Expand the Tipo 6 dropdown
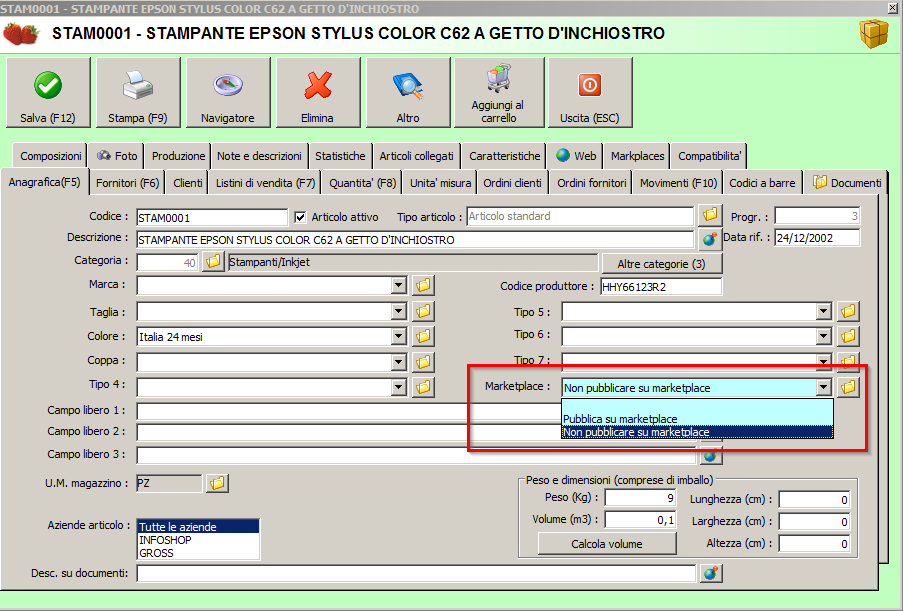Viewport: 903px width, 611px height. (x=824, y=336)
